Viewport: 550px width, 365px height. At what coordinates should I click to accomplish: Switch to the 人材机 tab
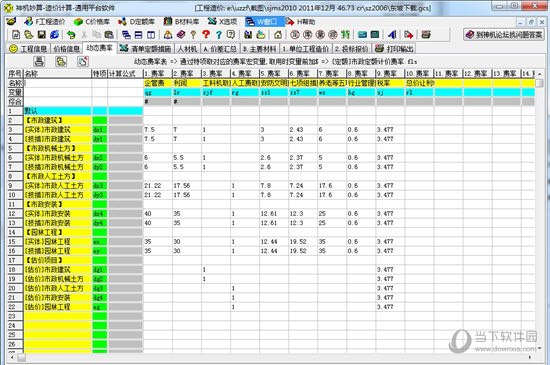pyautogui.click(x=187, y=49)
